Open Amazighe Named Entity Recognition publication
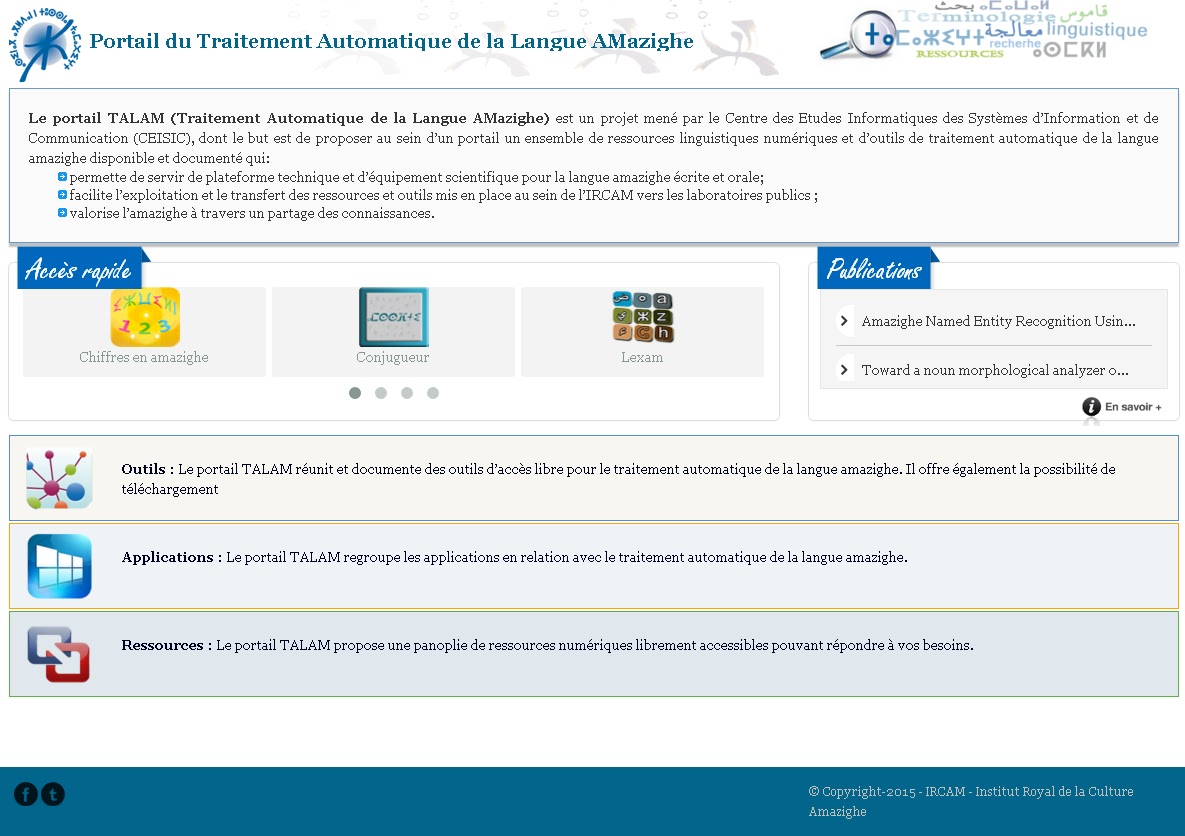 pos(998,321)
